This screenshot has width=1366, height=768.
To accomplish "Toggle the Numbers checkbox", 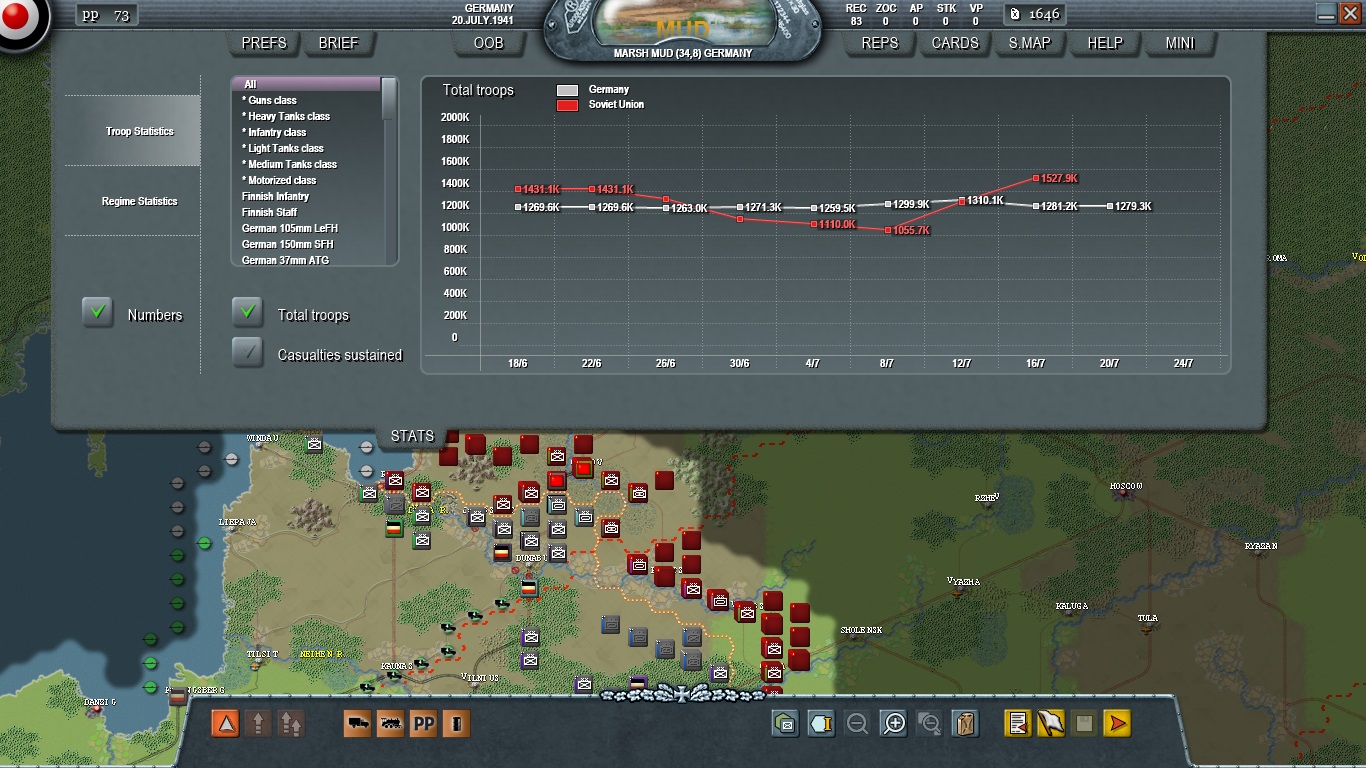I will (98, 313).
